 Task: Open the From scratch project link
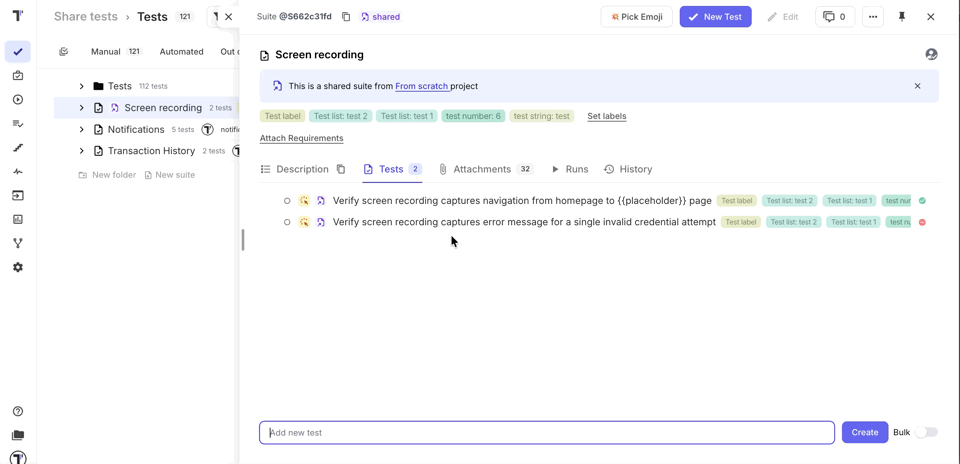point(421,87)
